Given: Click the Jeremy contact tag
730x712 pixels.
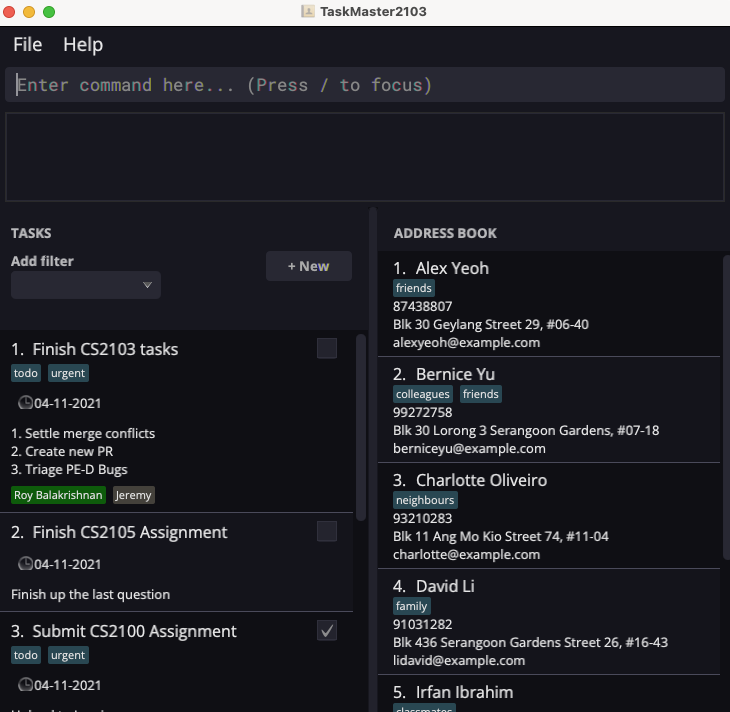Looking at the screenshot, I should (134, 495).
